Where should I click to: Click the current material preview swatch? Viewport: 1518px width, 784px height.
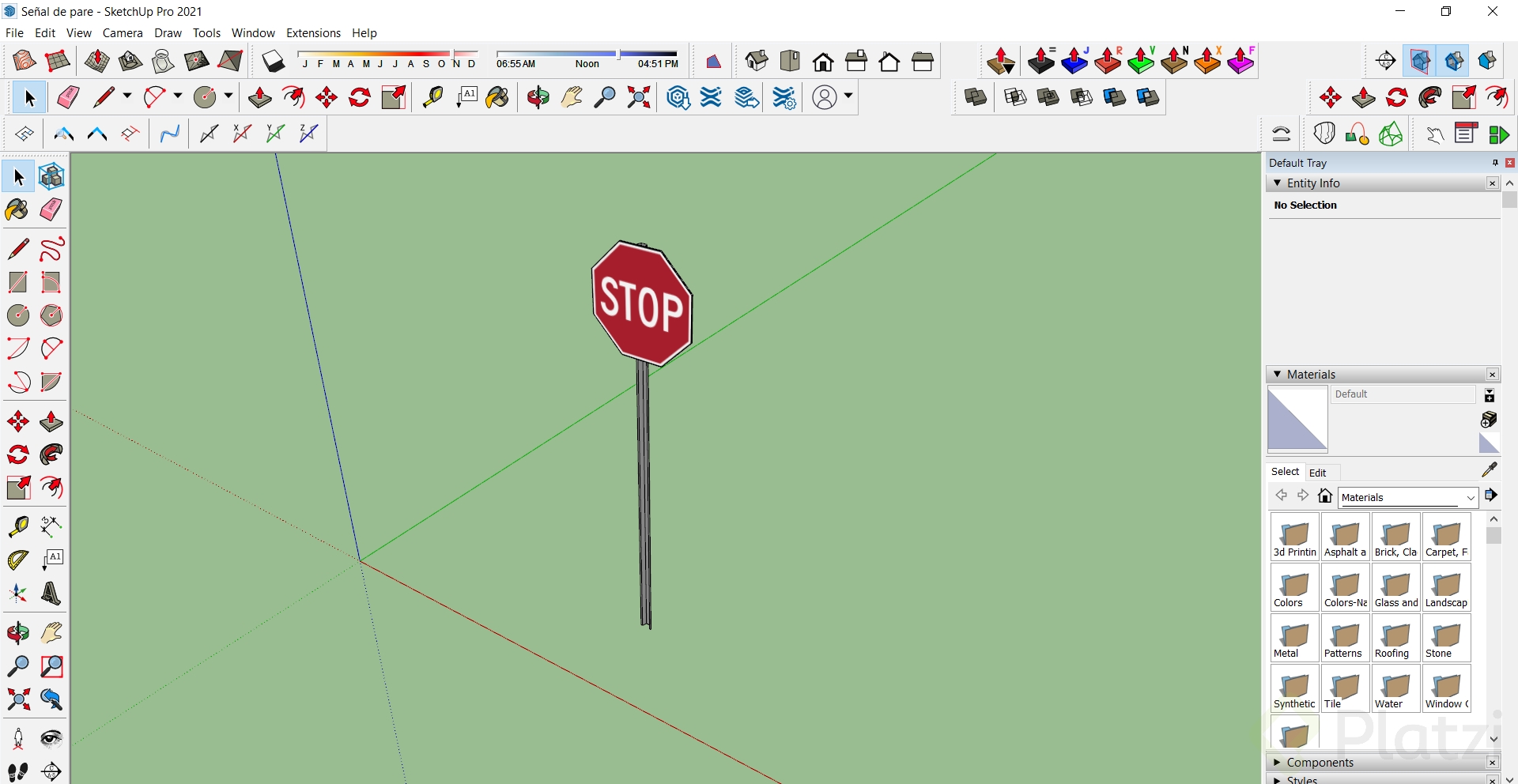point(1297,420)
